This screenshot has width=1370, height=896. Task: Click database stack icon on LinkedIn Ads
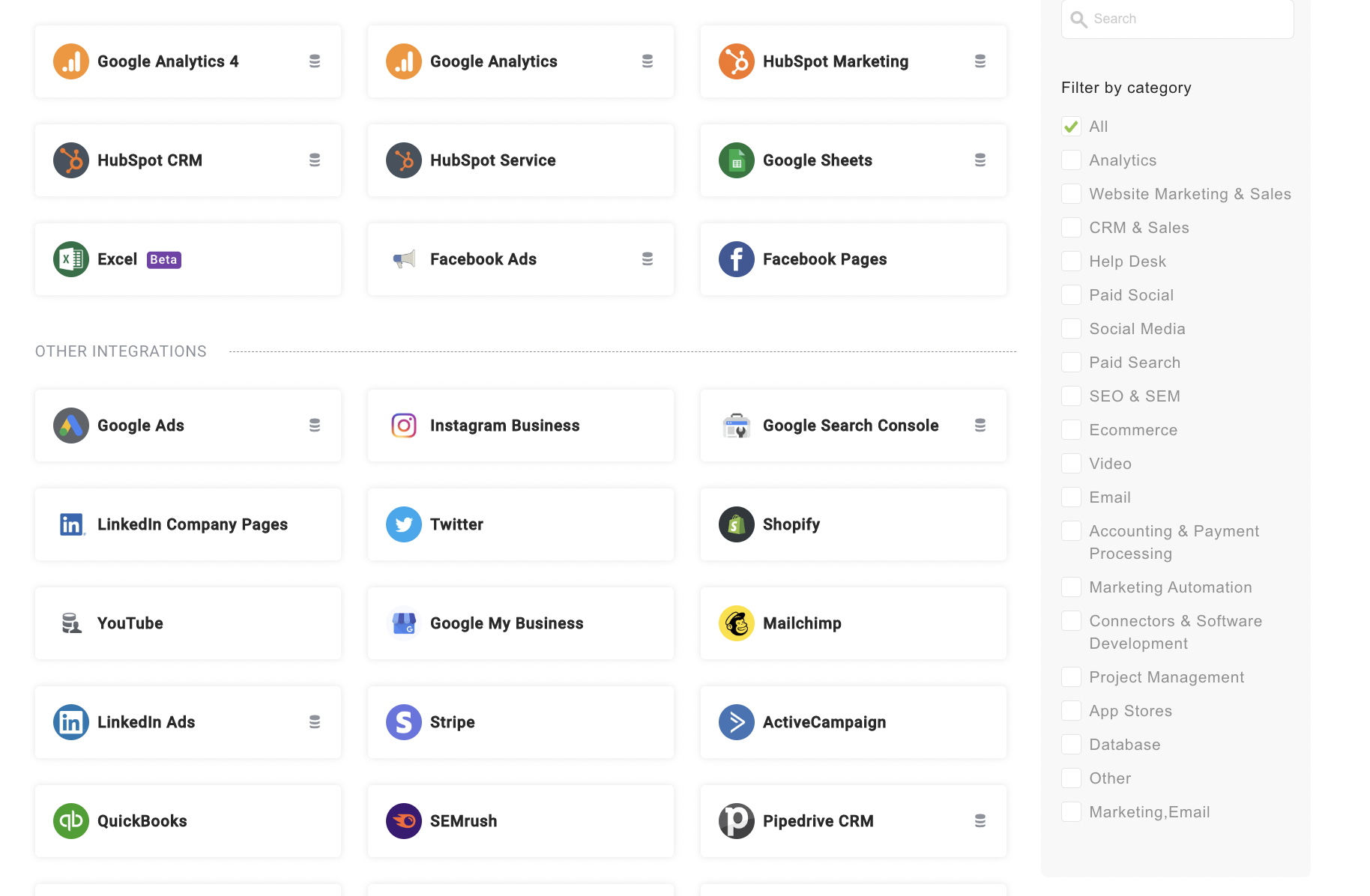point(315,722)
